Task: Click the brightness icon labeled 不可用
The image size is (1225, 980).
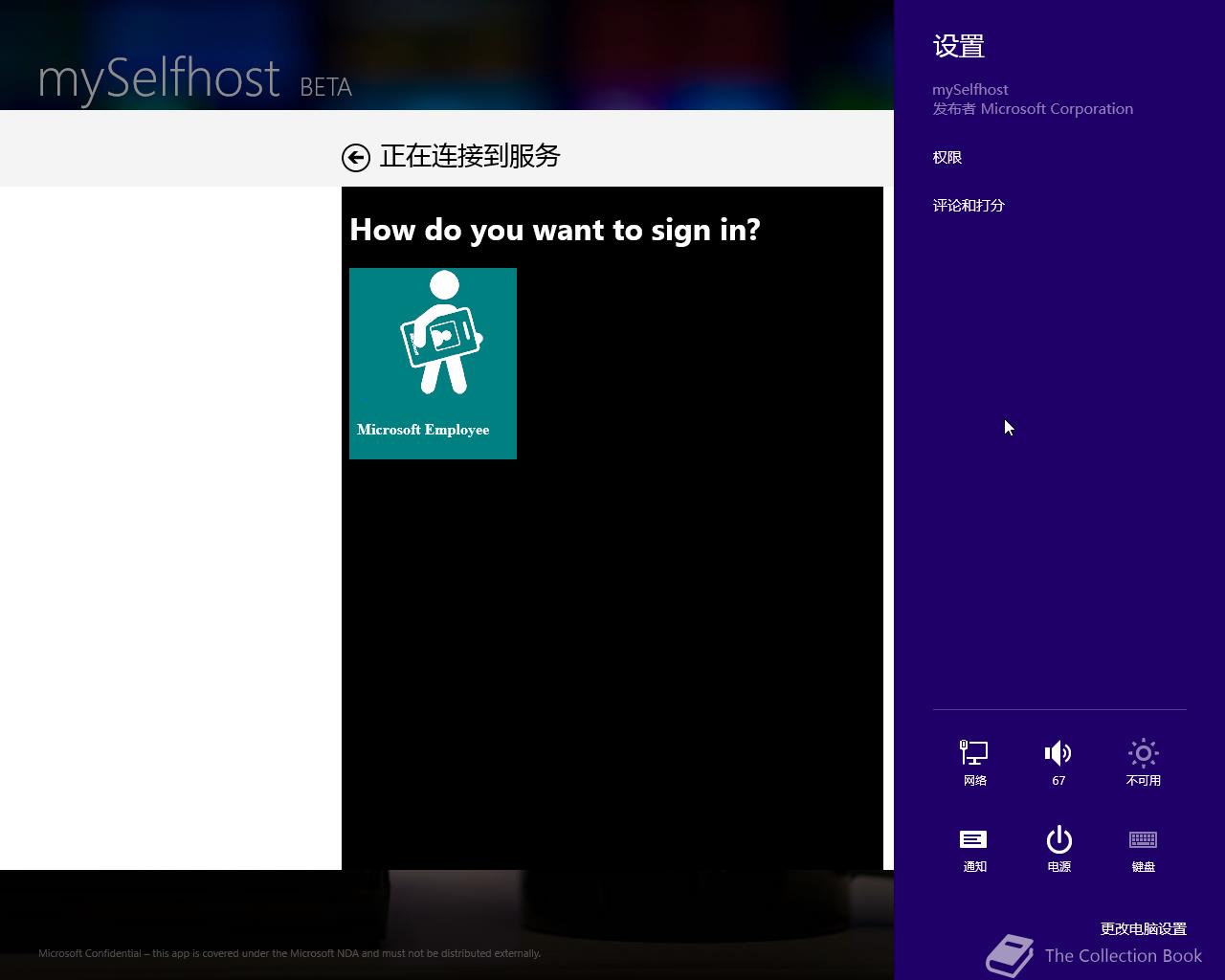Action: coord(1143,762)
